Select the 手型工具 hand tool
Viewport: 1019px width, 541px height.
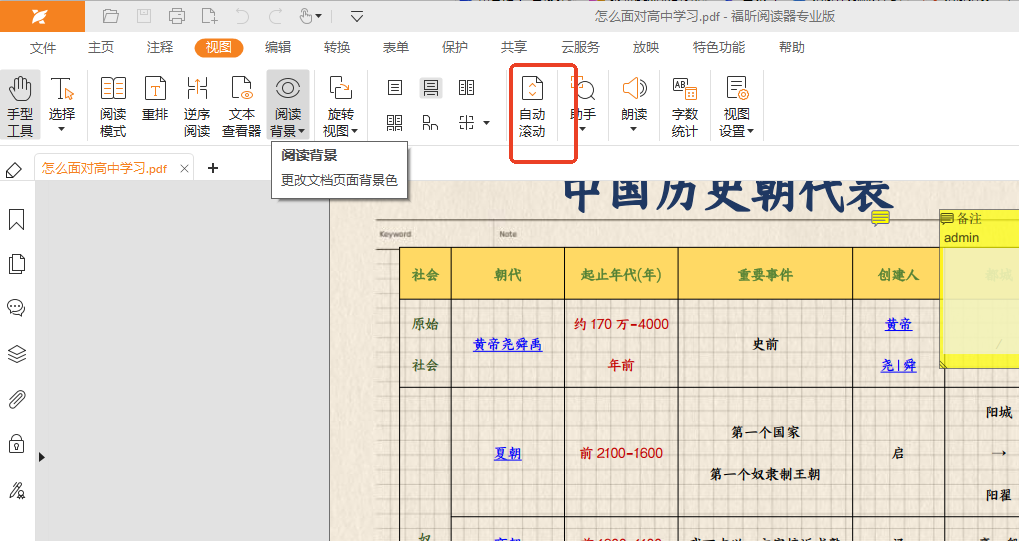point(20,105)
